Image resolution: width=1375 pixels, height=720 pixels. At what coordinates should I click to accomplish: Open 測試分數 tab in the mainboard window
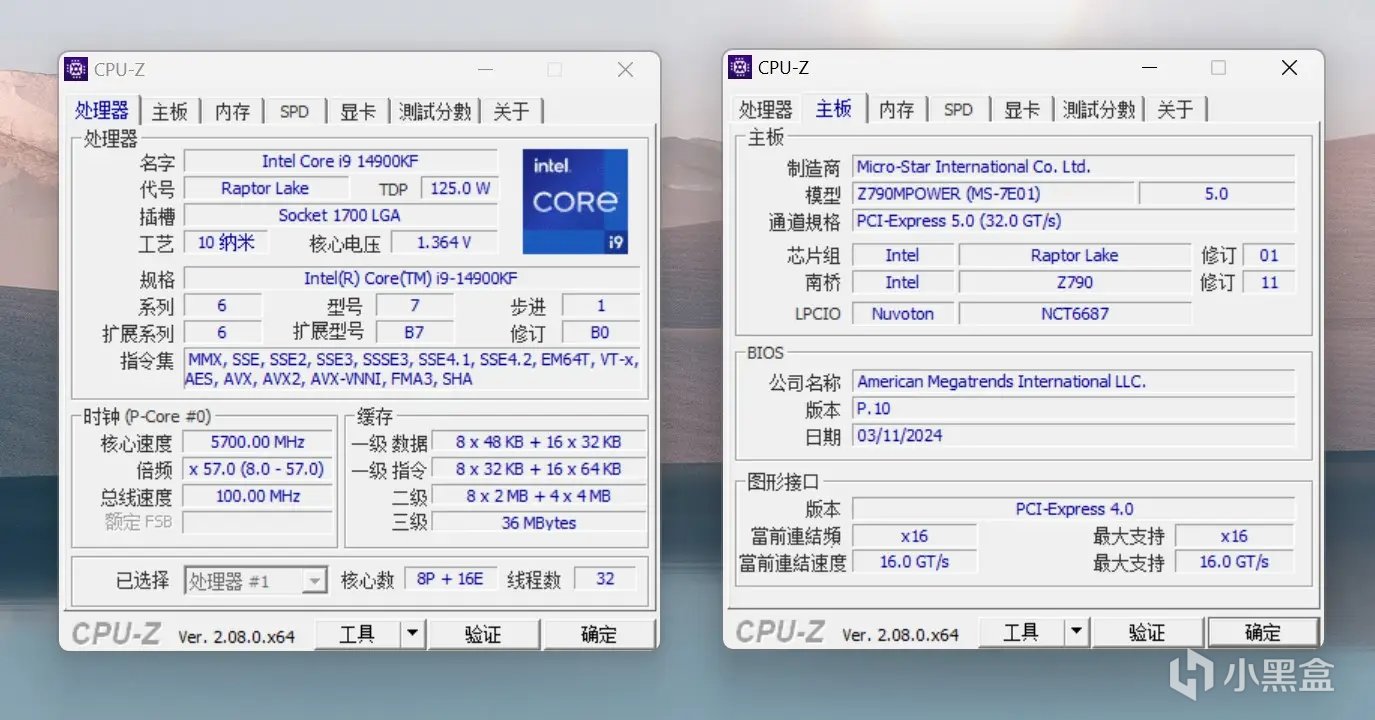1099,109
